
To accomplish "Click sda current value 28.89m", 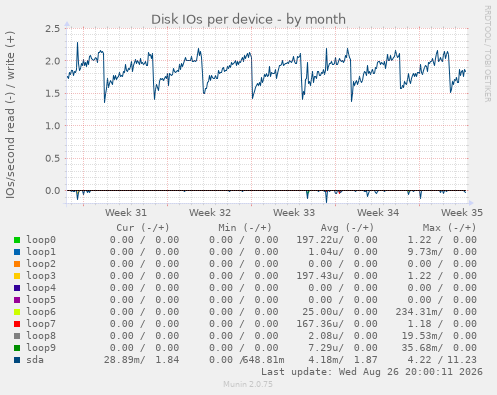I will [124, 360].
